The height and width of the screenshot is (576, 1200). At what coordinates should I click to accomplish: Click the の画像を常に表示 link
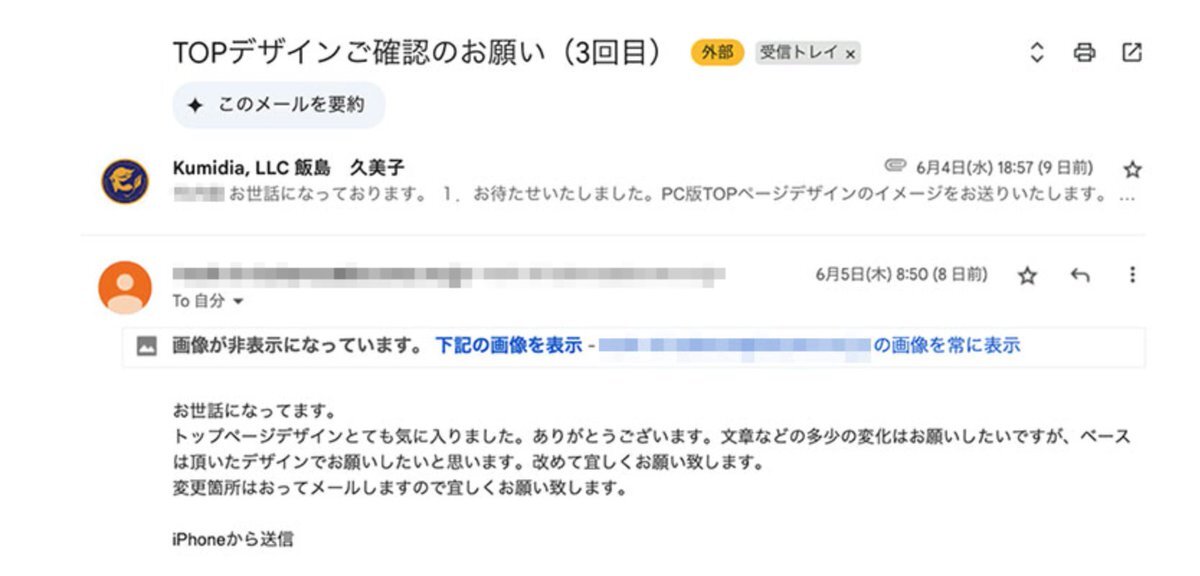[947, 346]
